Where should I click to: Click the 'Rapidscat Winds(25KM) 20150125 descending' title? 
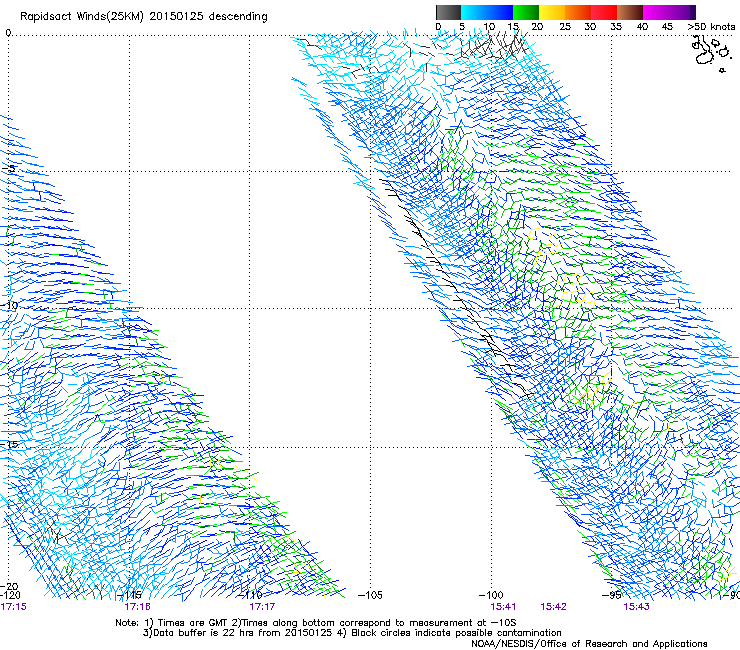(x=143, y=17)
